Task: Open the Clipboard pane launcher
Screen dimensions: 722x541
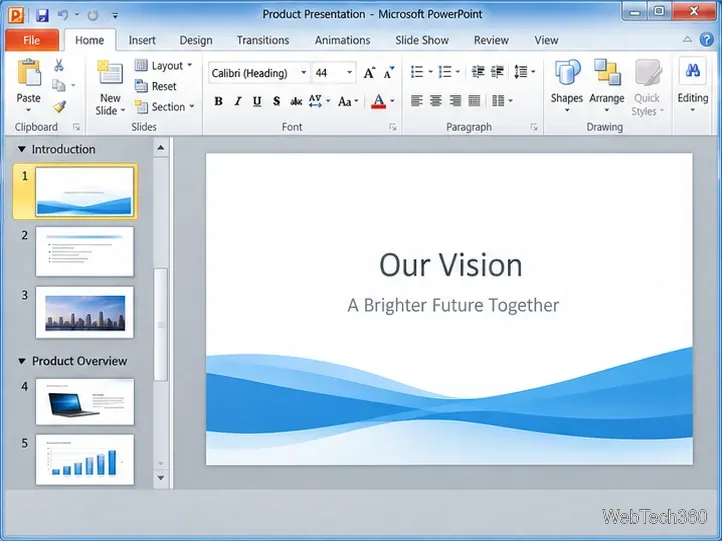Action: (76, 127)
